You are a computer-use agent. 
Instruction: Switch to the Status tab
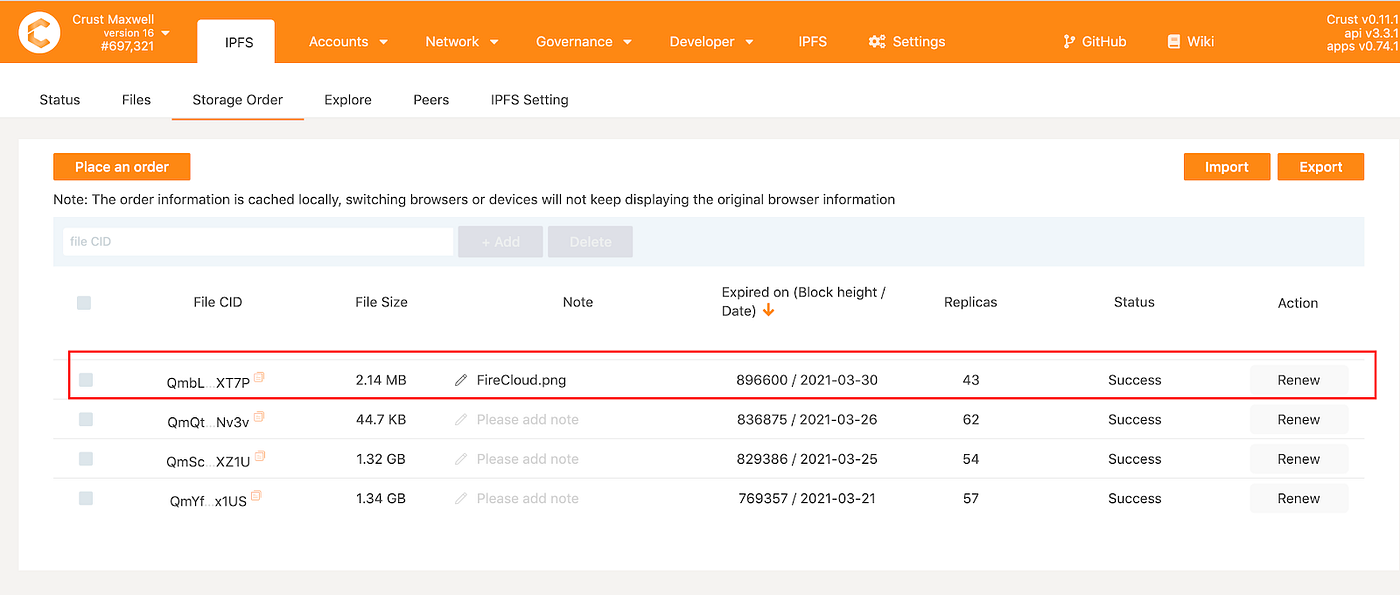point(60,100)
